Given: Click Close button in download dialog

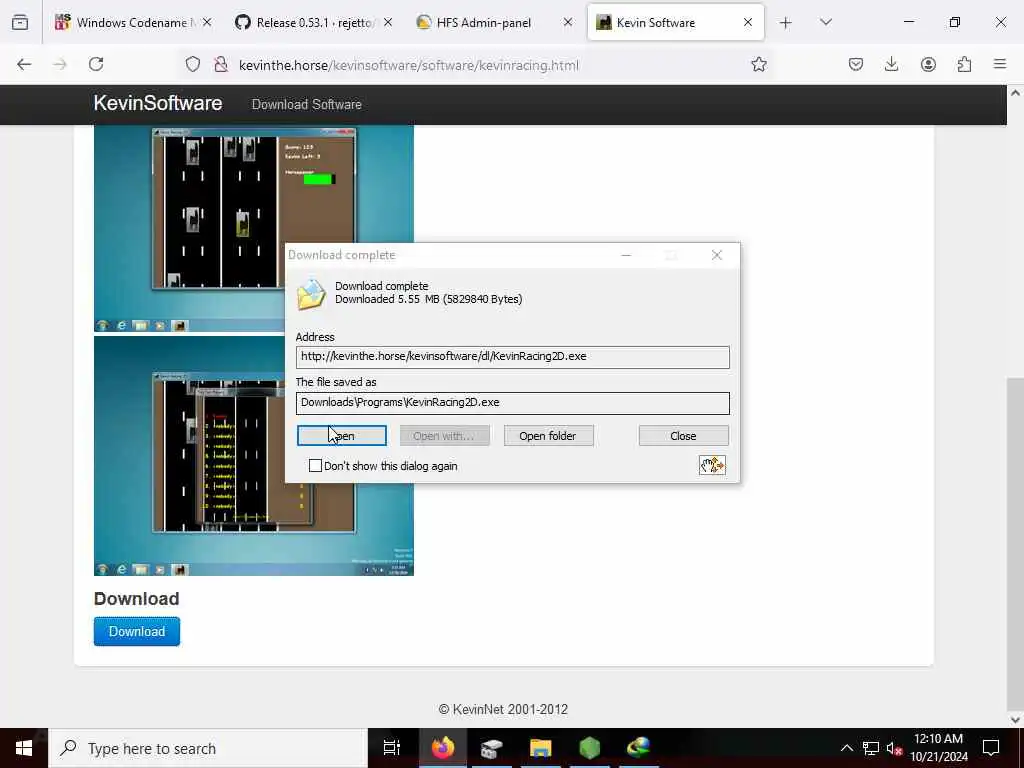Looking at the screenshot, I should click(x=684, y=436).
